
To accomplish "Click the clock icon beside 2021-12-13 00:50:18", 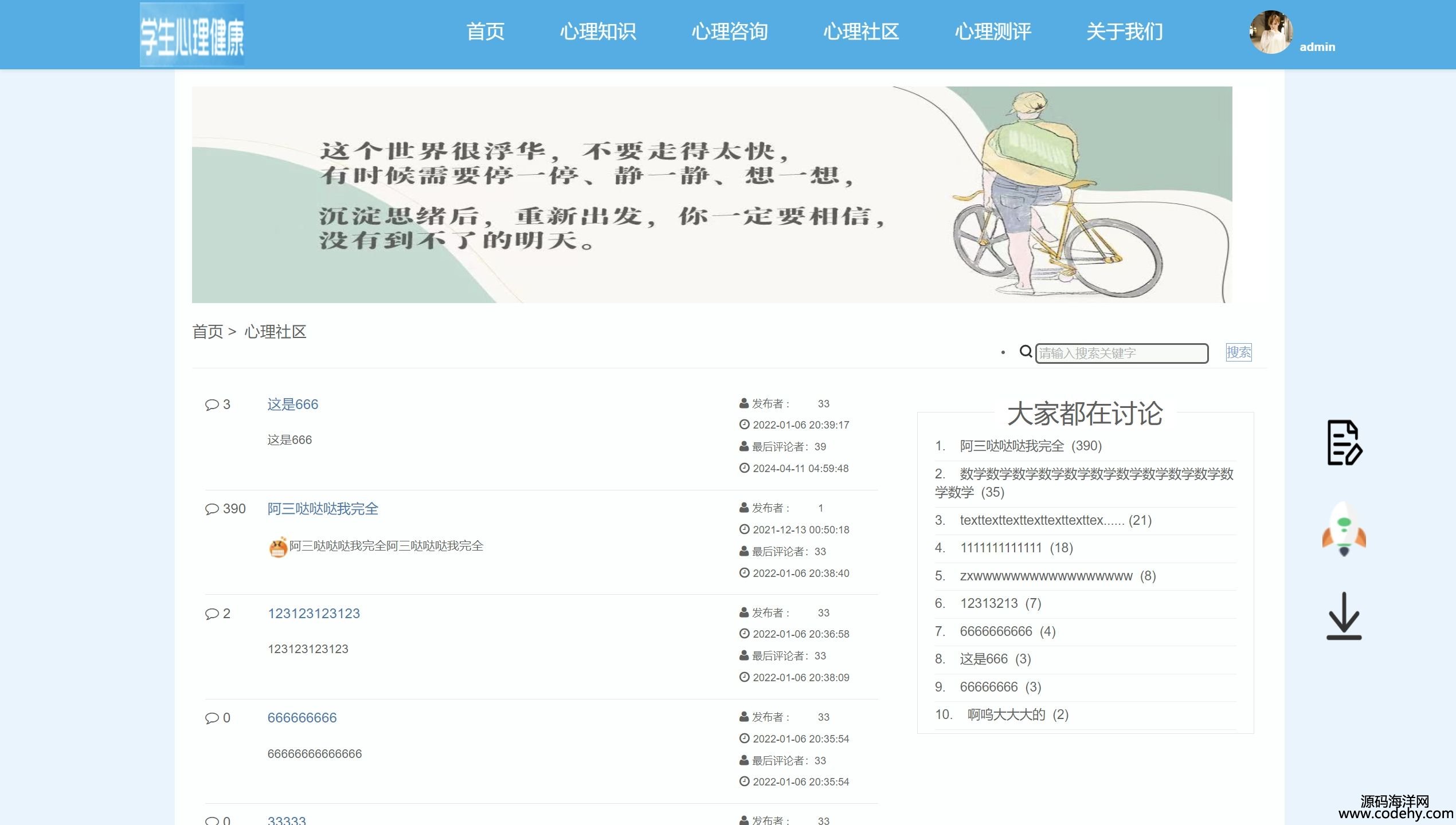I will point(744,529).
